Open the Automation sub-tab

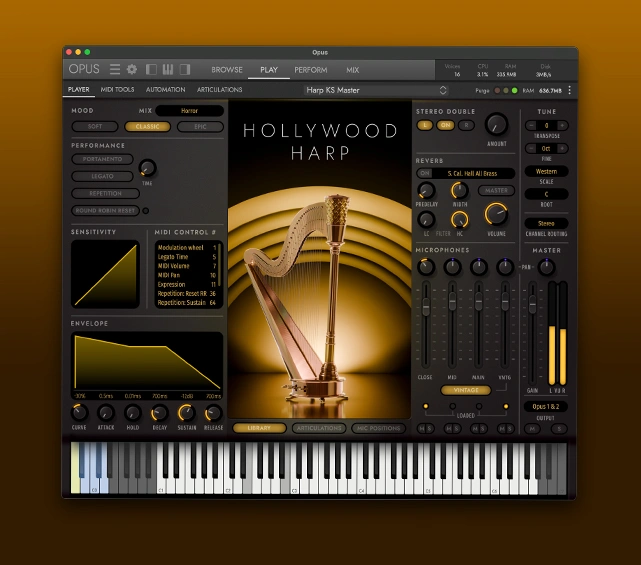click(x=166, y=90)
